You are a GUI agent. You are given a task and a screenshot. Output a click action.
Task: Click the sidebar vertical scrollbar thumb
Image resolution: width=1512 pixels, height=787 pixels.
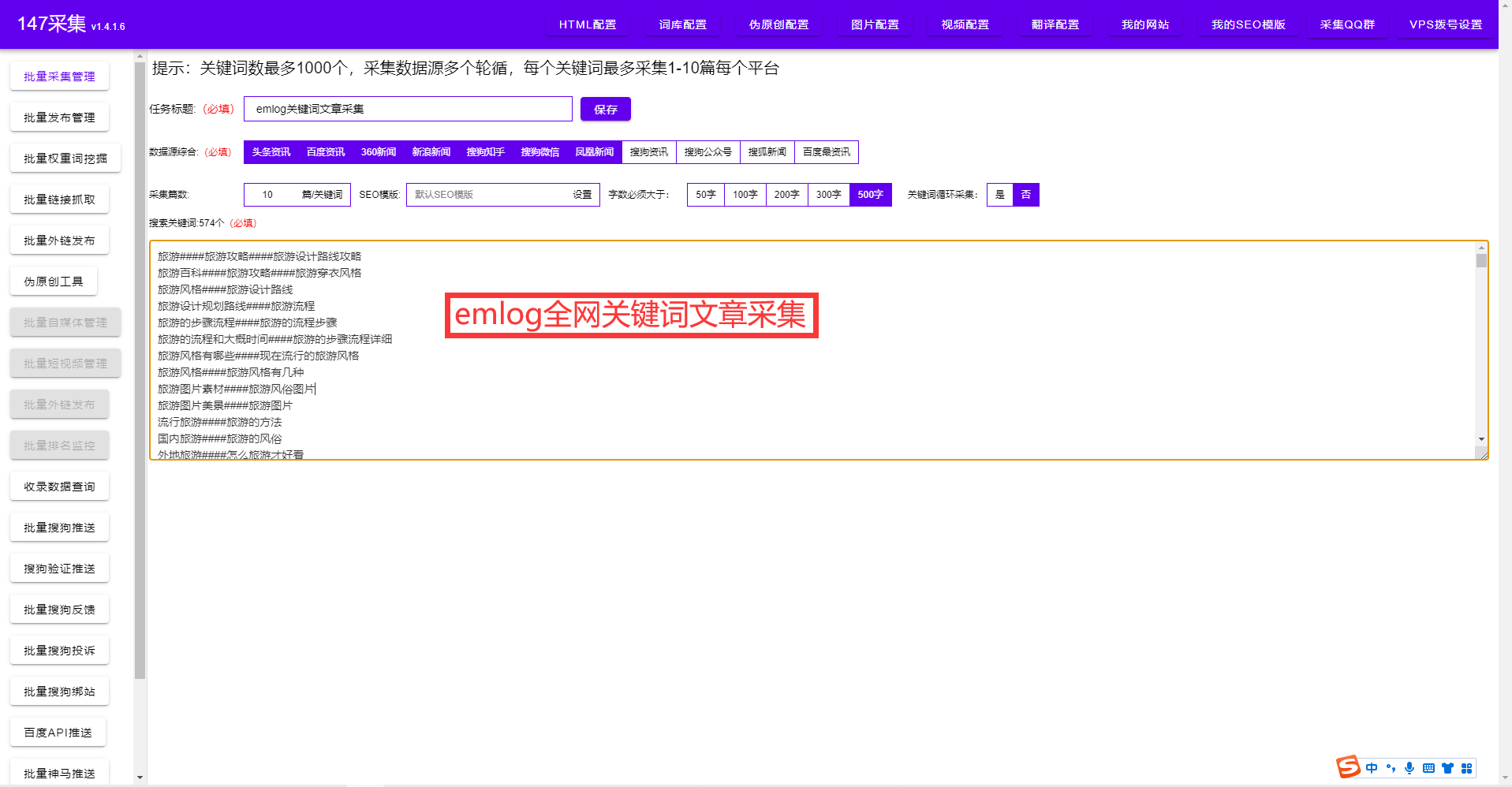(x=140, y=371)
